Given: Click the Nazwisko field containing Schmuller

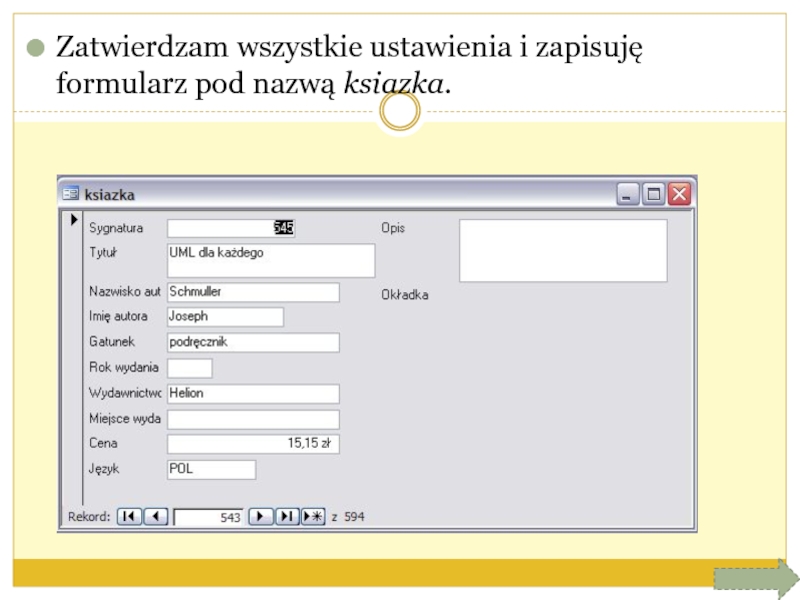Looking at the screenshot, I should 252,292.
